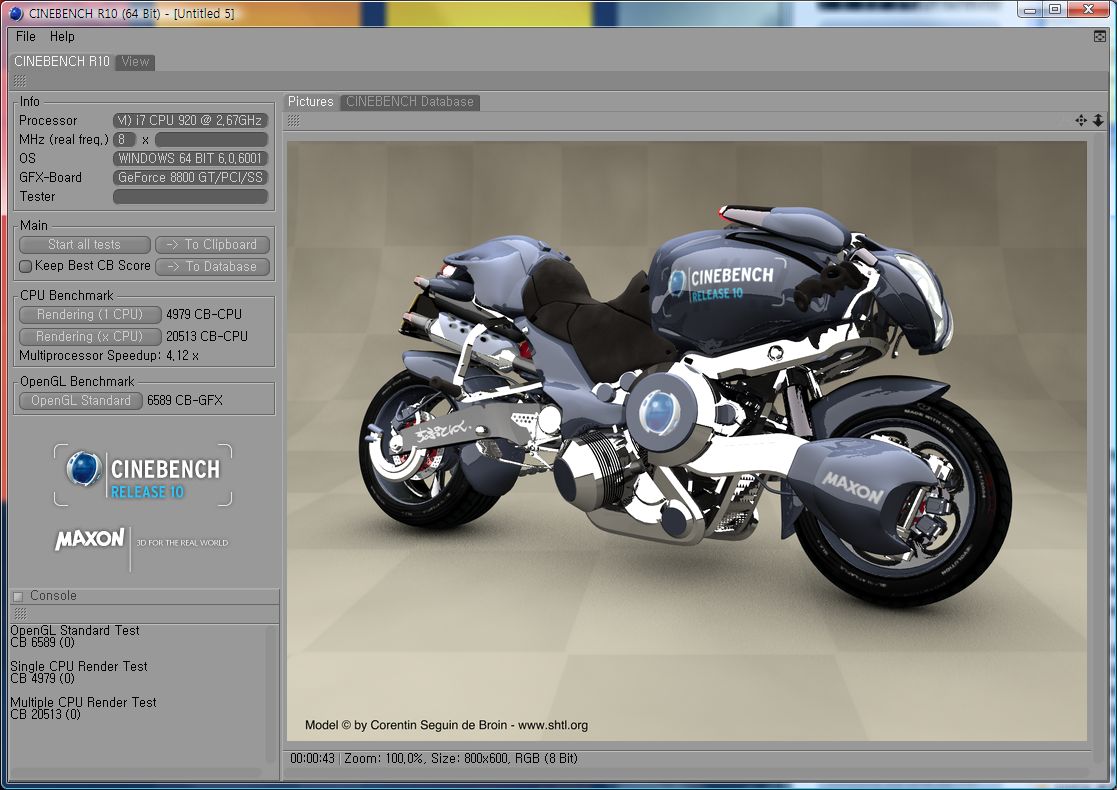
Task: Click the CINEBENCH app icon in title bar
Action: pos(16,13)
